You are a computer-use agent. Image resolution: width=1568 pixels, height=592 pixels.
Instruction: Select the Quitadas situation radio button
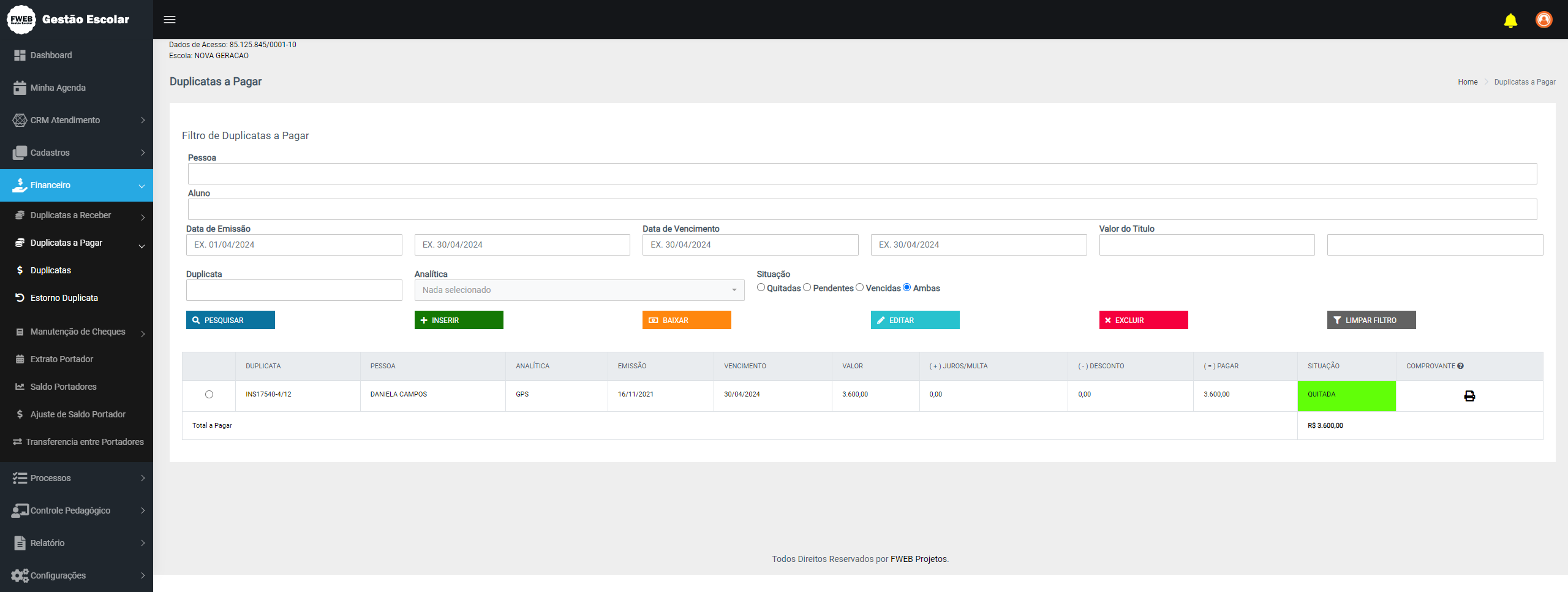point(761,287)
